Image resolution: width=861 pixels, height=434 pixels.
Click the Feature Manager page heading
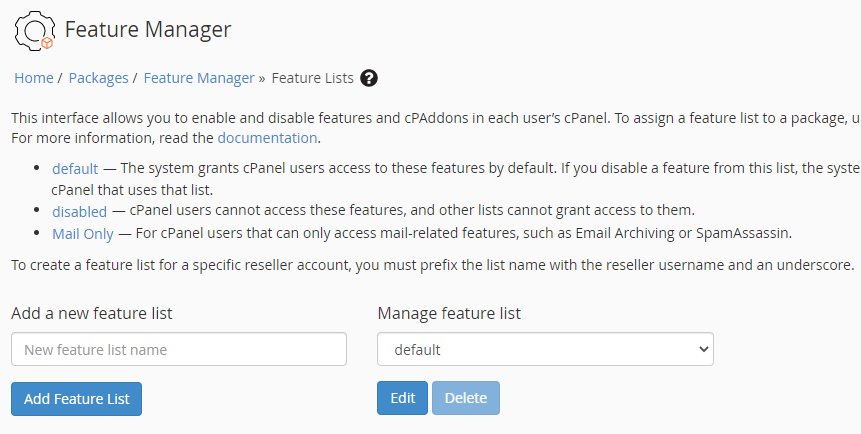(x=148, y=30)
